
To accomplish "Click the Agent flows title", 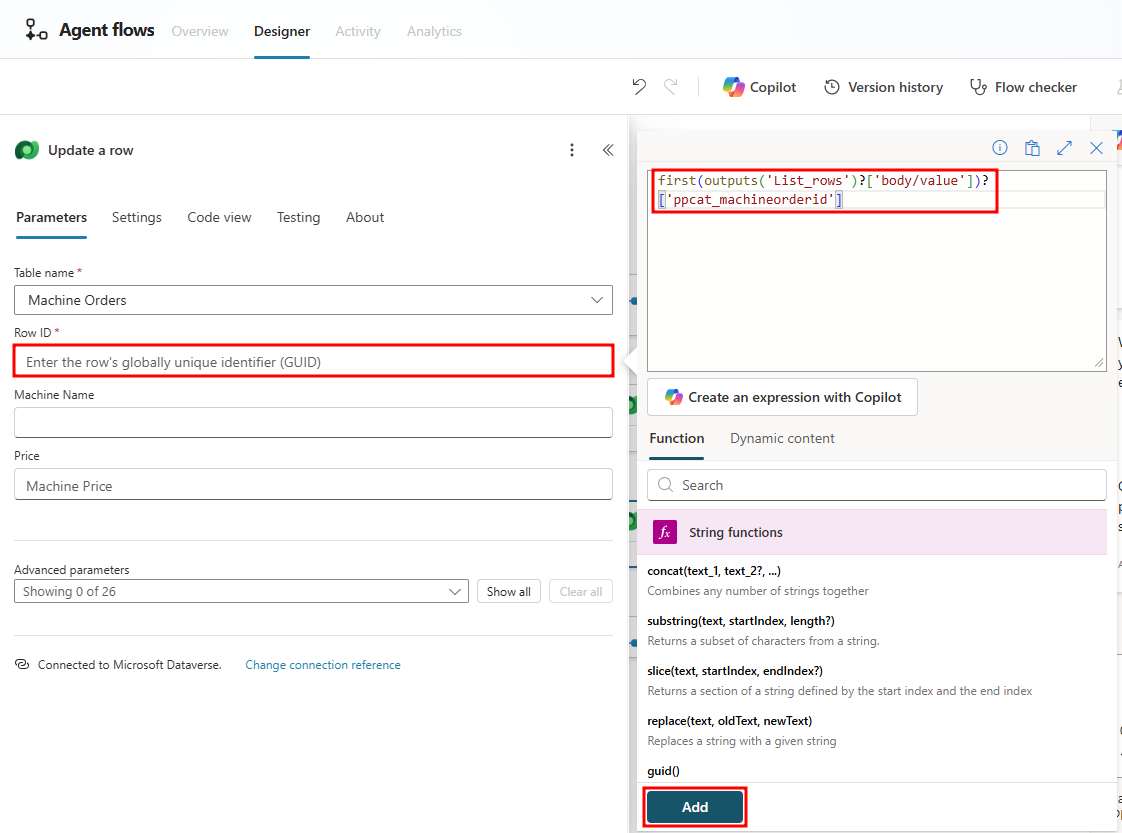I will 107,30.
